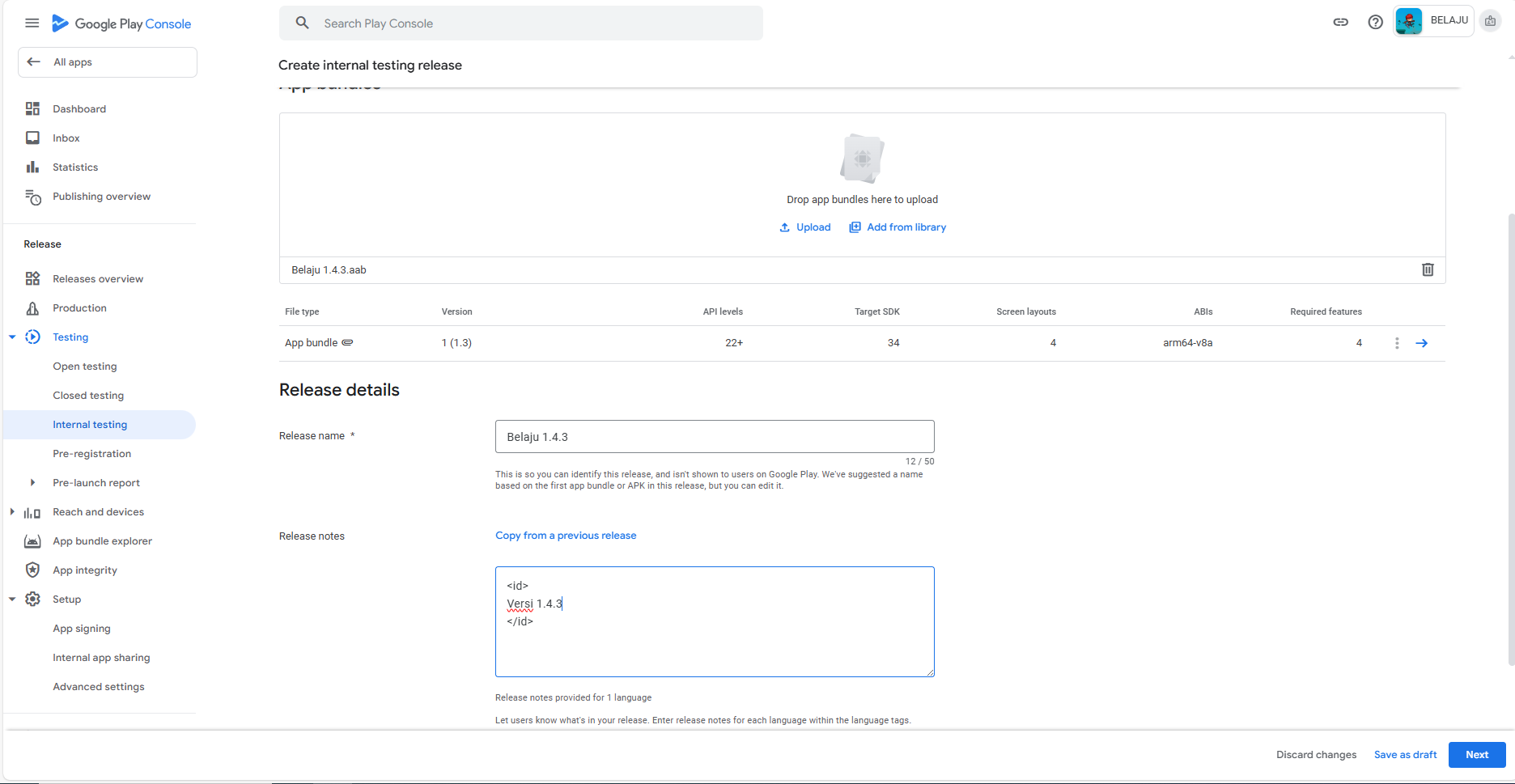Click into the Release name field
Screen dimensions: 1515x784
[714, 437]
